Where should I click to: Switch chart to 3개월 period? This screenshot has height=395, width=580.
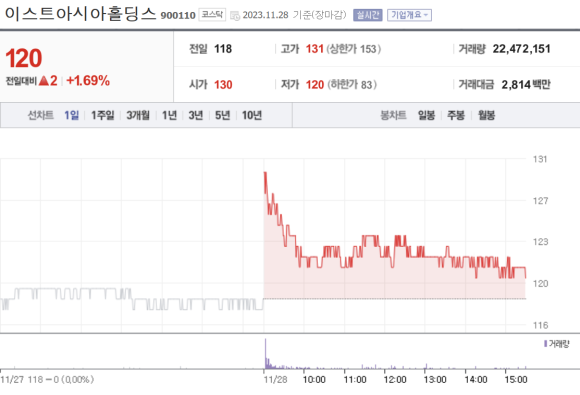(x=138, y=115)
